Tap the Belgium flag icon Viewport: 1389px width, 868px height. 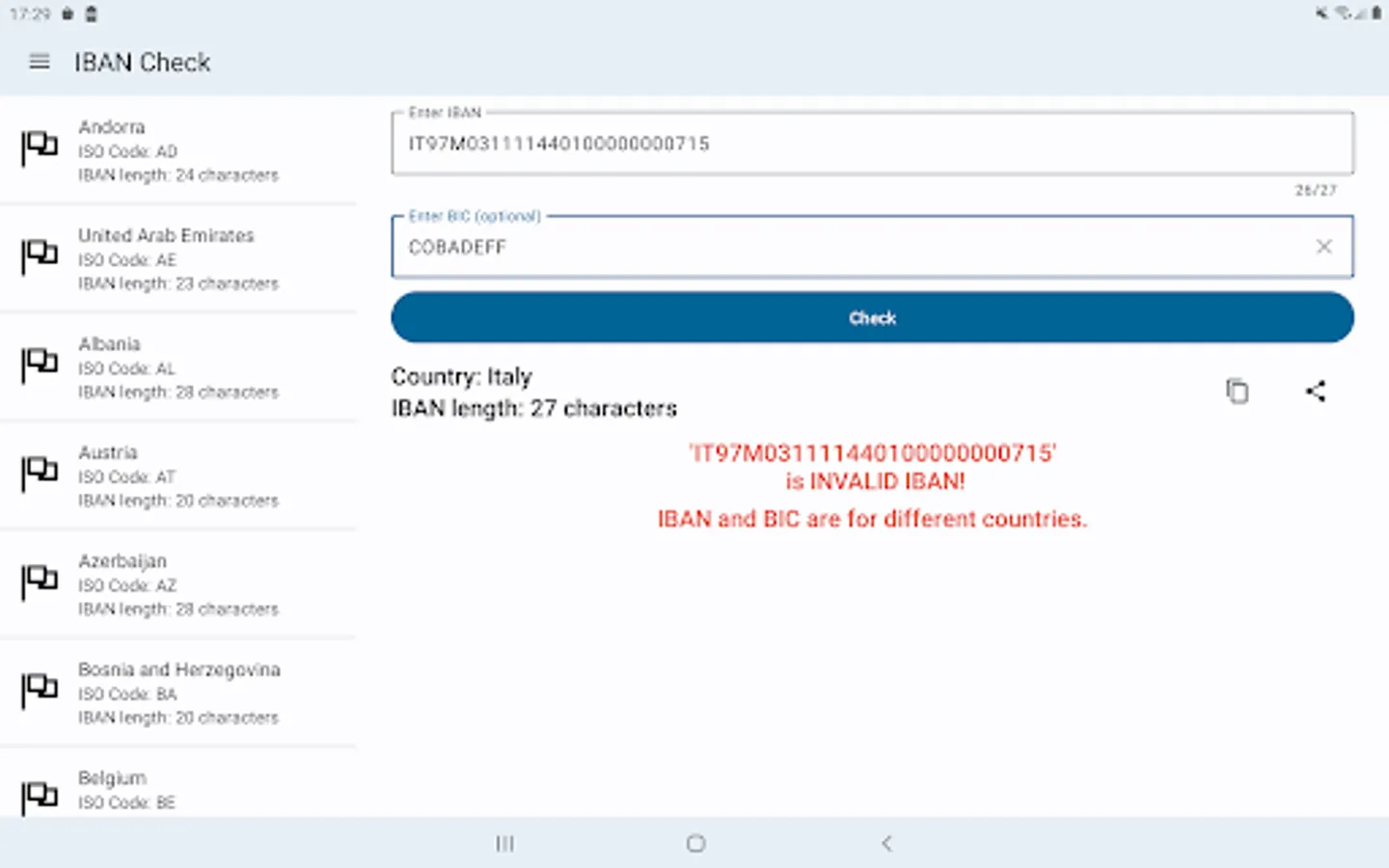tap(40, 799)
